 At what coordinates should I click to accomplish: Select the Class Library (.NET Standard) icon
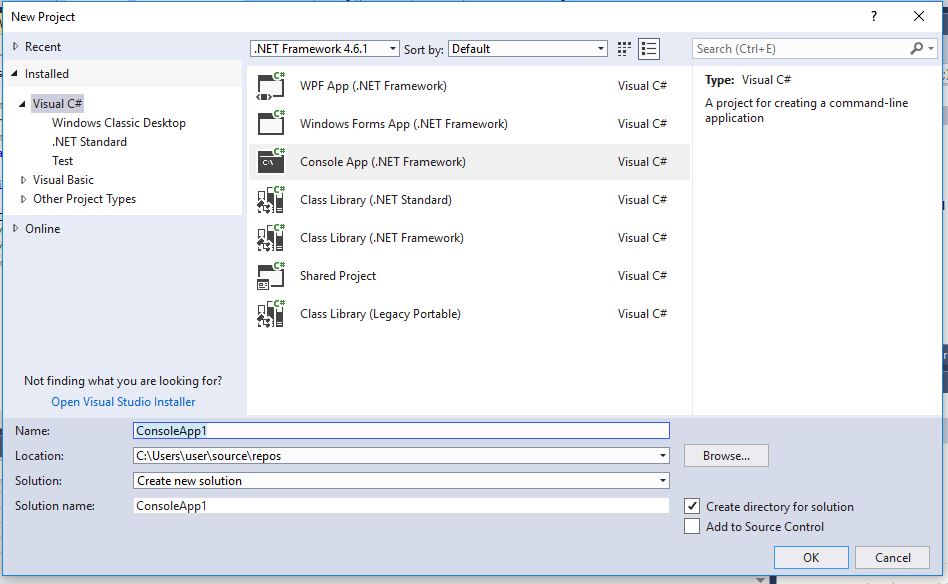pyautogui.click(x=273, y=199)
